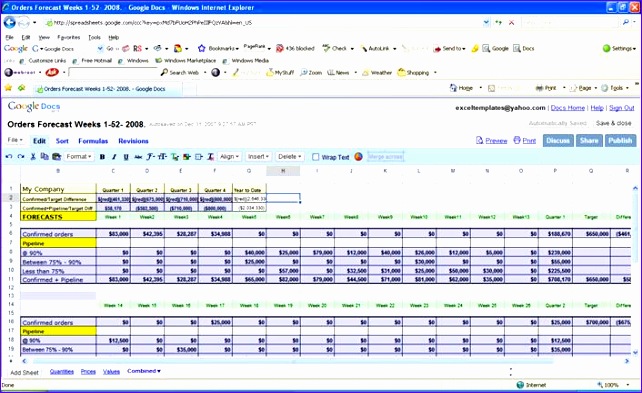Viewport: 642px width, 393px height.
Task: Open the Values sheet tab
Action: 111,372
